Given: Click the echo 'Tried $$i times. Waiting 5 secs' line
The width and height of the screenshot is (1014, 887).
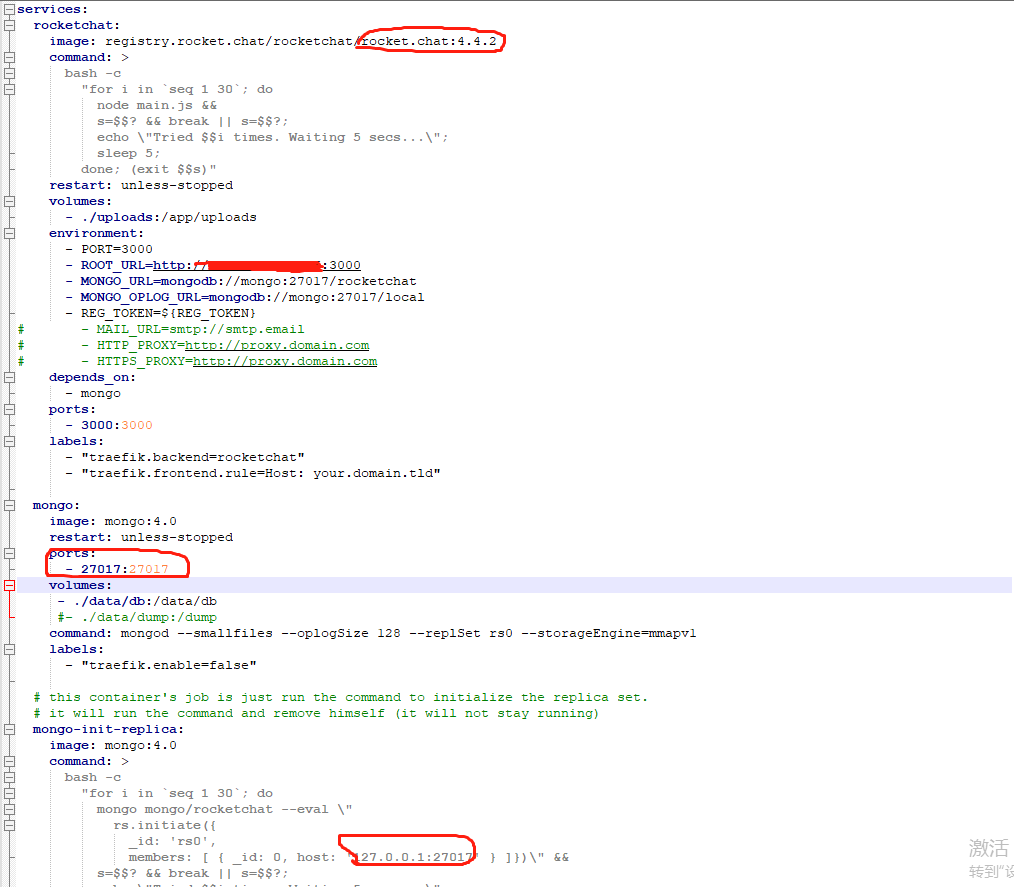Looking at the screenshot, I should click(272, 138).
